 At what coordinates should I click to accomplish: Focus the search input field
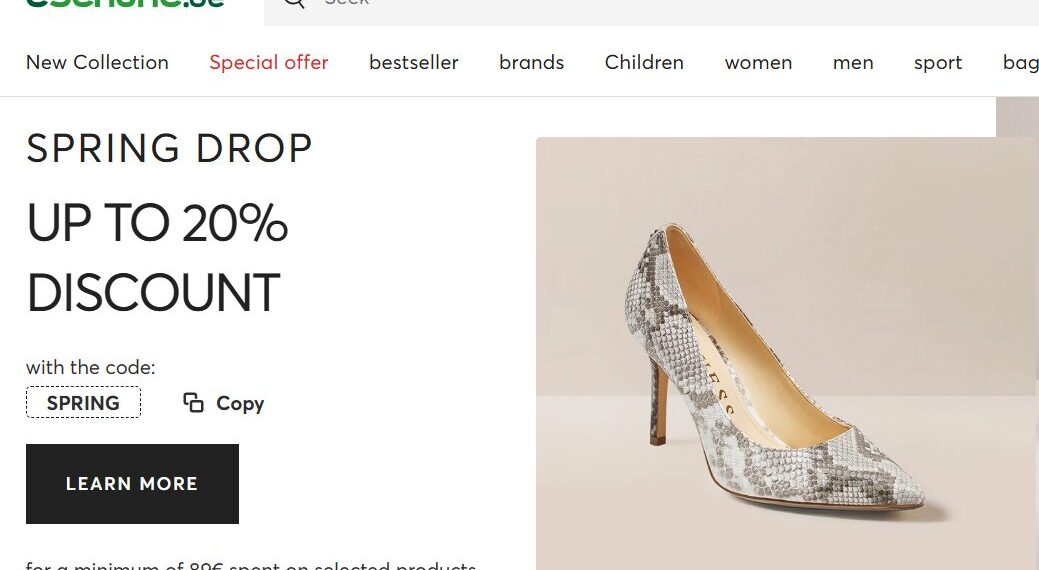pos(663,7)
